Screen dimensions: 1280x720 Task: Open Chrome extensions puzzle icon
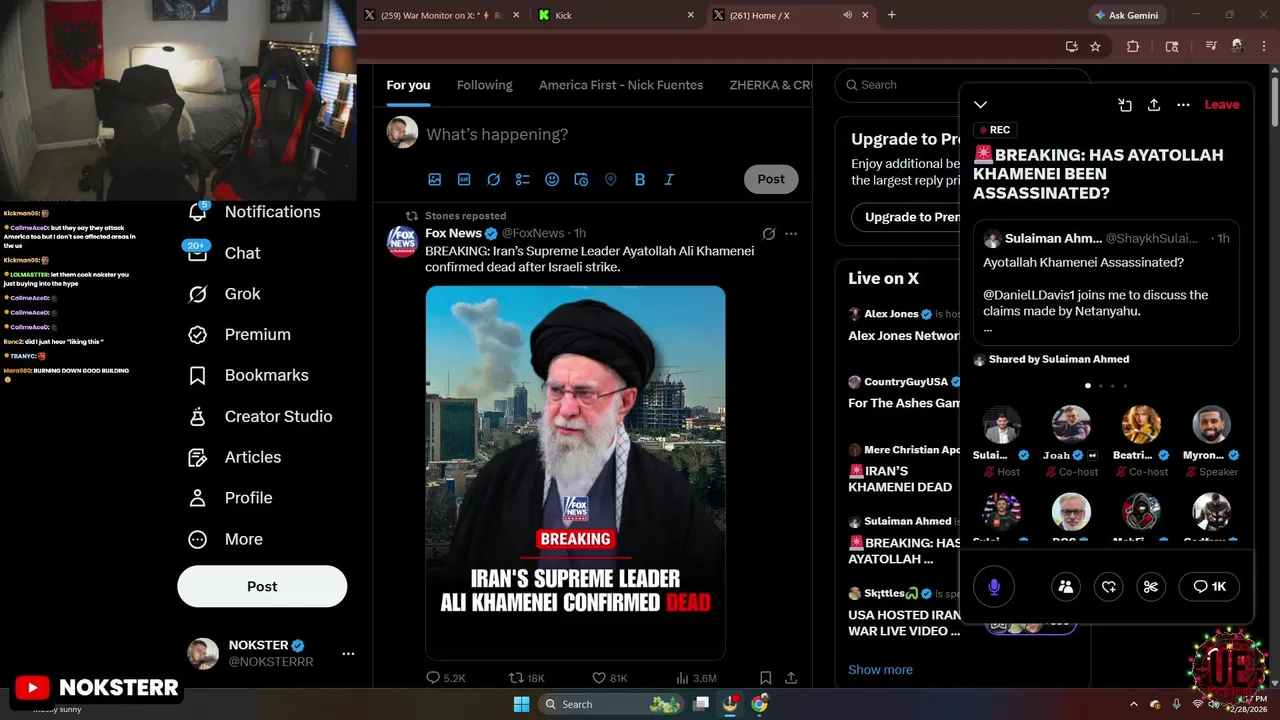[1133, 46]
